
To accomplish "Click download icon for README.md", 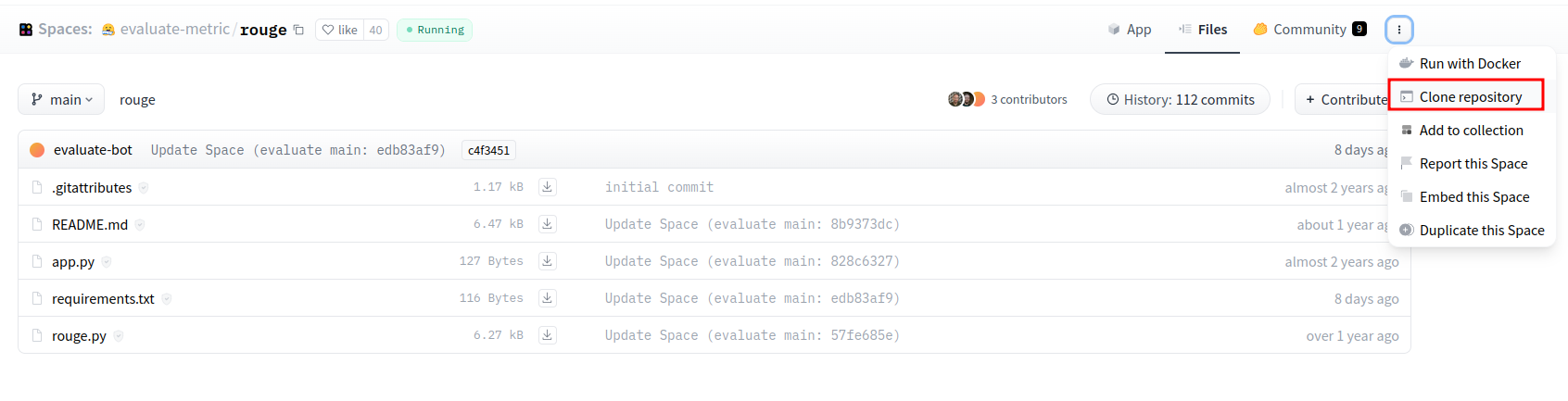I will pos(548,224).
